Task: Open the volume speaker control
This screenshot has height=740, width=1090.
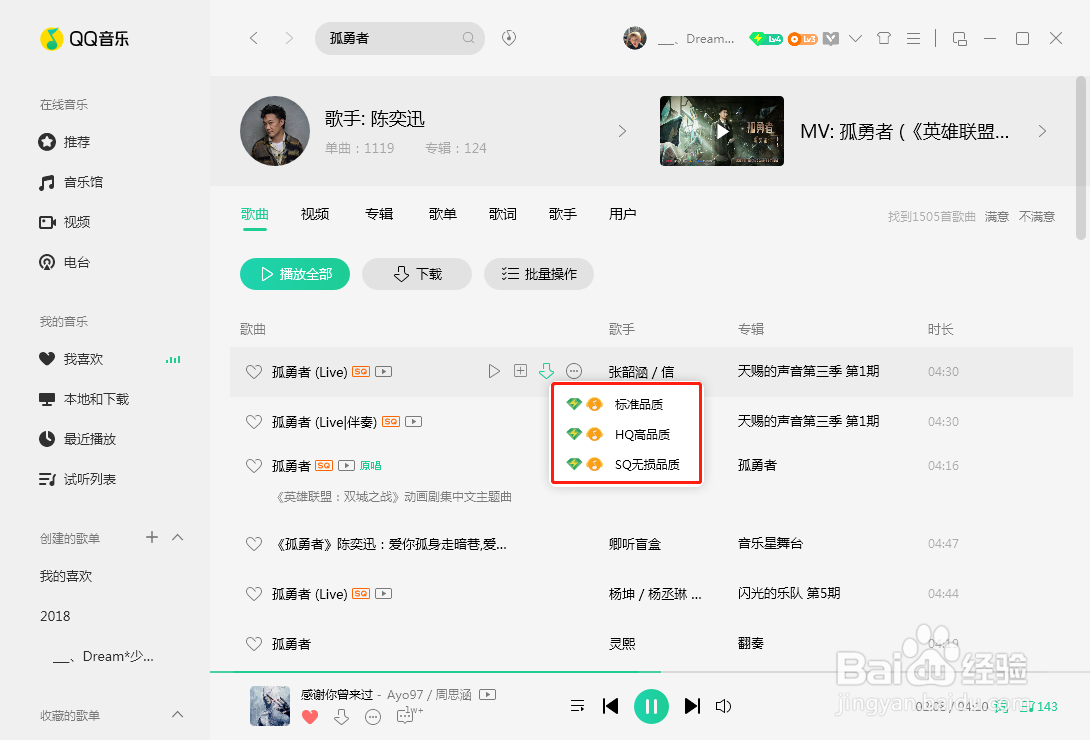Action: 724,707
